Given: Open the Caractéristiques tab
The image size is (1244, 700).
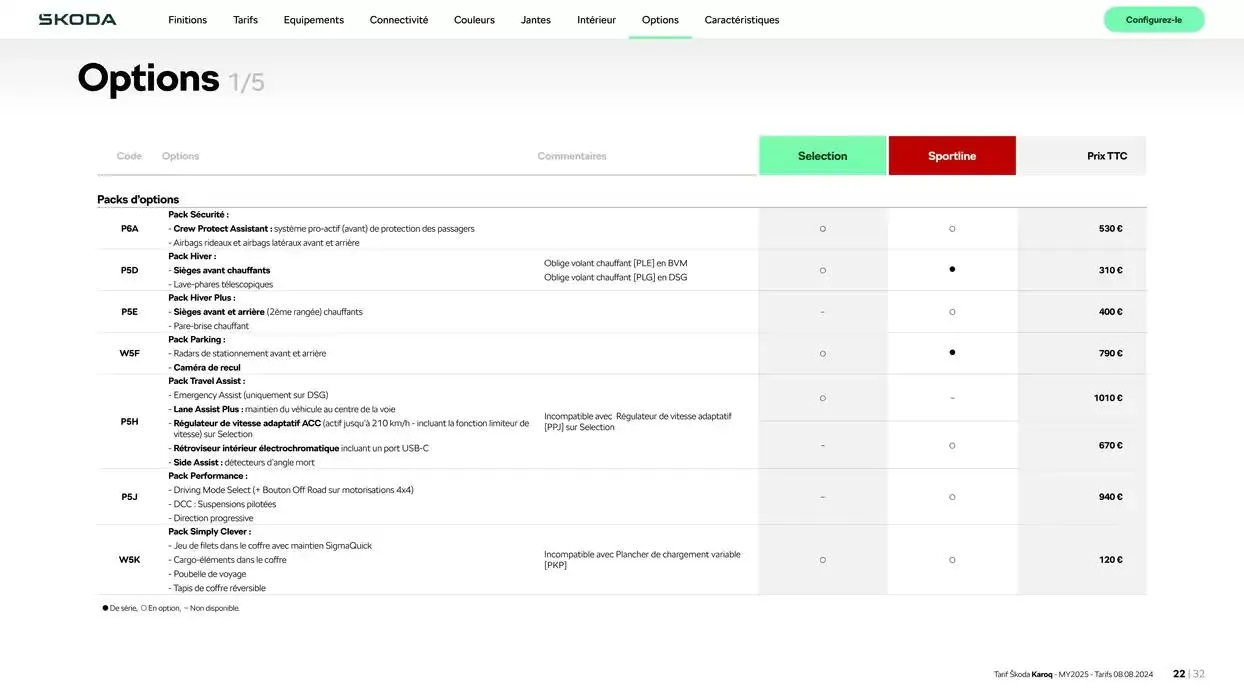Looking at the screenshot, I should [741, 20].
